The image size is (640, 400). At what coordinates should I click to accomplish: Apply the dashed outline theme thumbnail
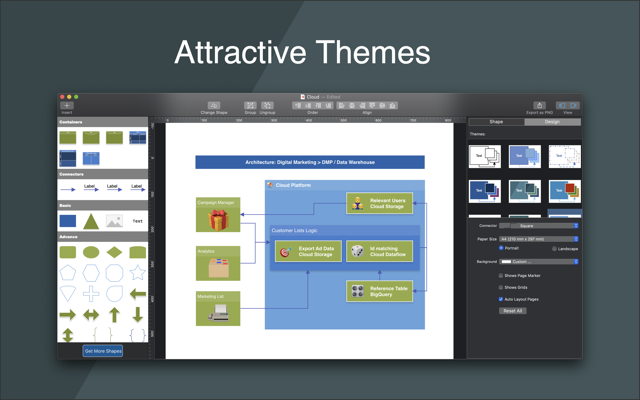(565, 156)
